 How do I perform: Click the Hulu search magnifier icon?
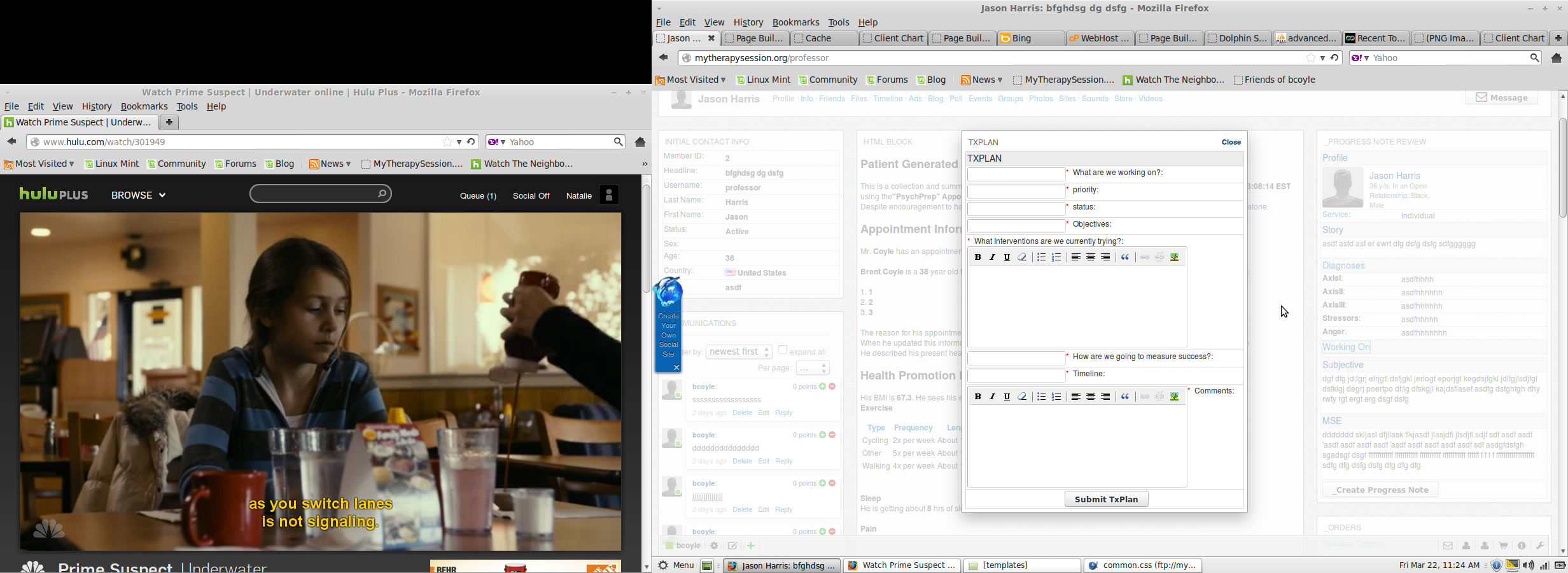coord(382,194)
